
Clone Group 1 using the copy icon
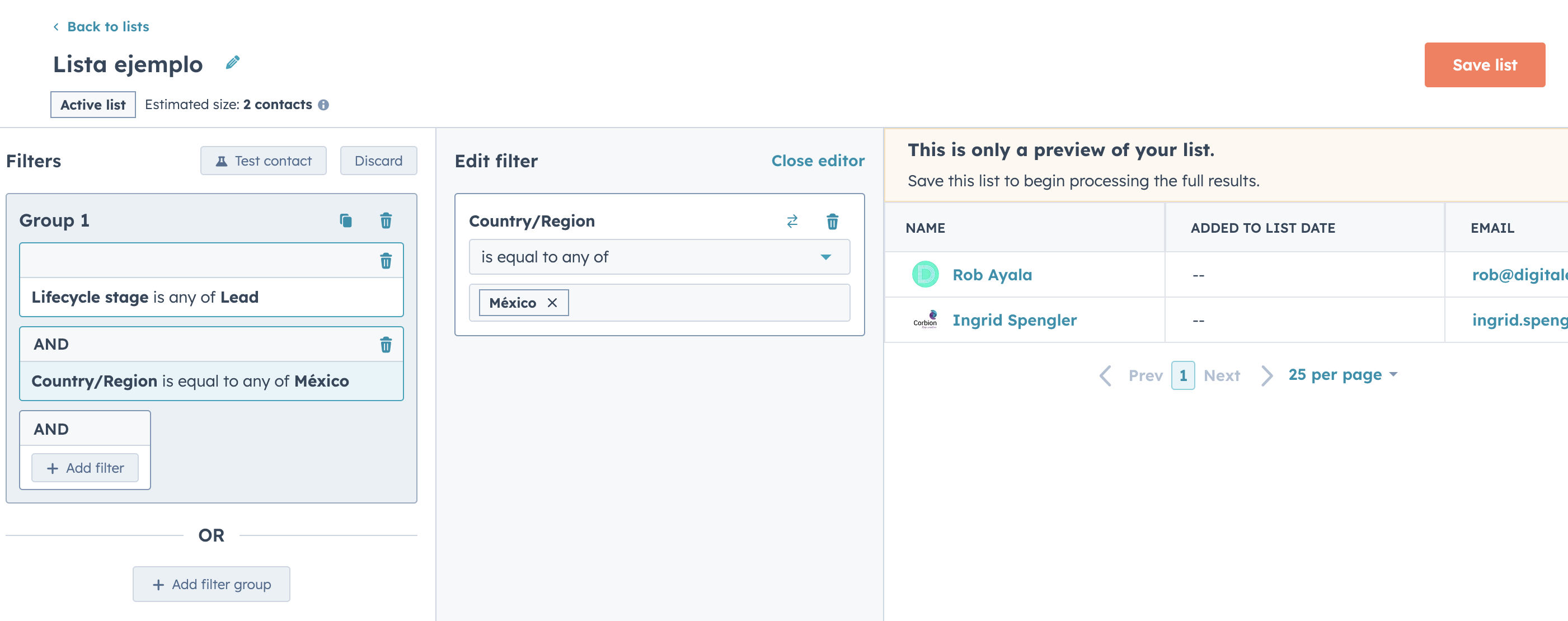coord(346,220)
